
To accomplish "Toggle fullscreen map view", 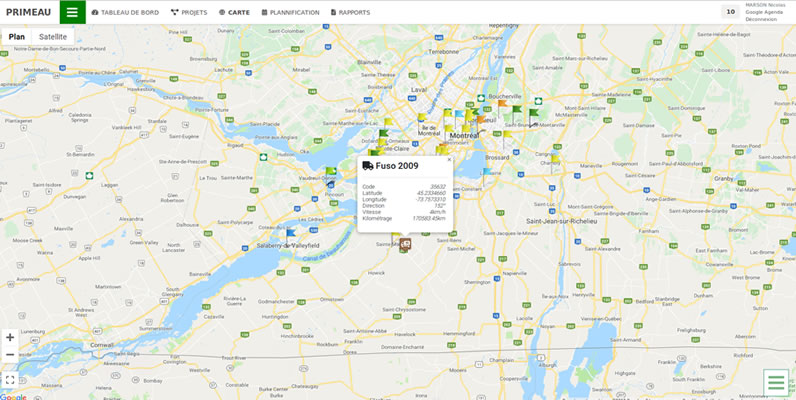I will (x=10, y=380).
